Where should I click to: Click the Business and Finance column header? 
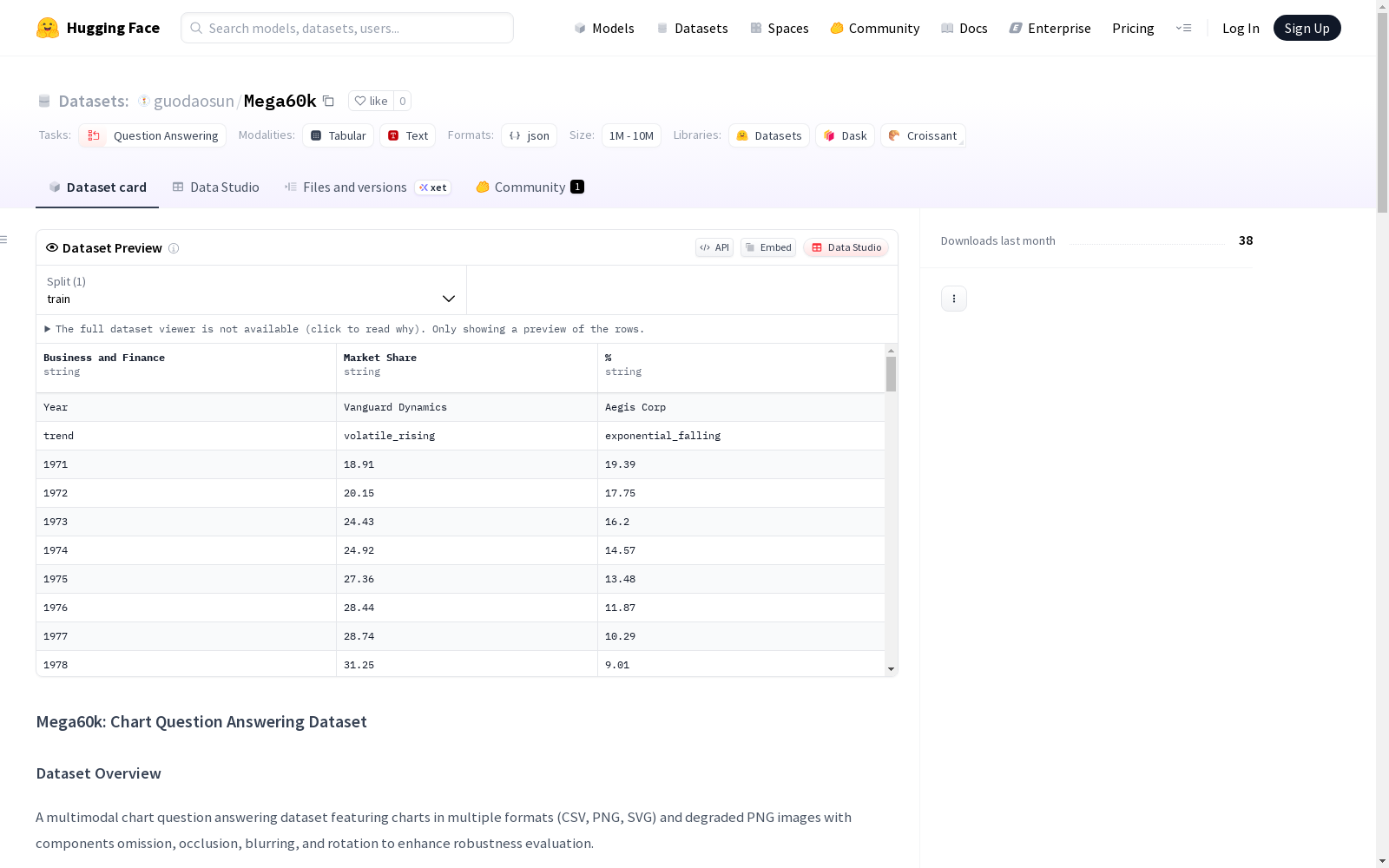[x=186, y=368]
